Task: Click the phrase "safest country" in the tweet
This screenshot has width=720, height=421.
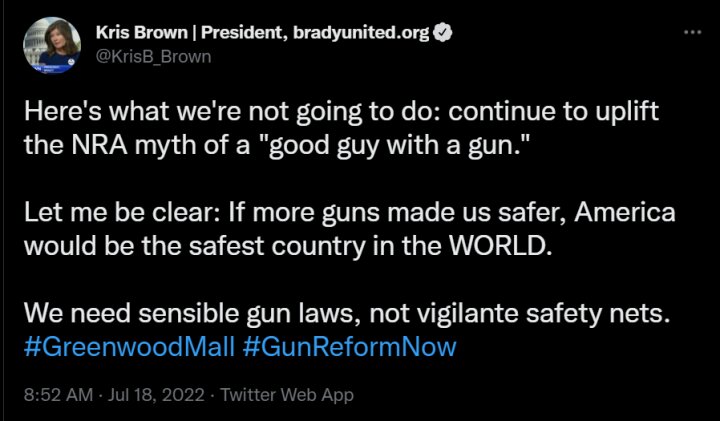Action: pyautogui.click(x=277, y=247)
